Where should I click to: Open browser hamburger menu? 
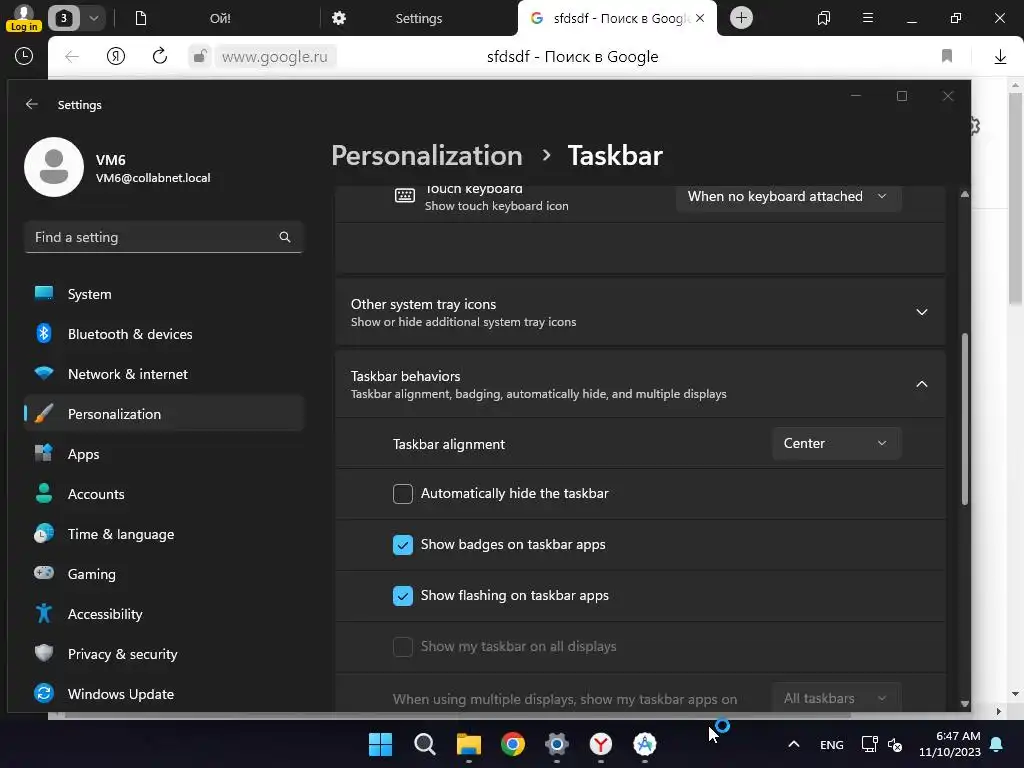[868, 18]
